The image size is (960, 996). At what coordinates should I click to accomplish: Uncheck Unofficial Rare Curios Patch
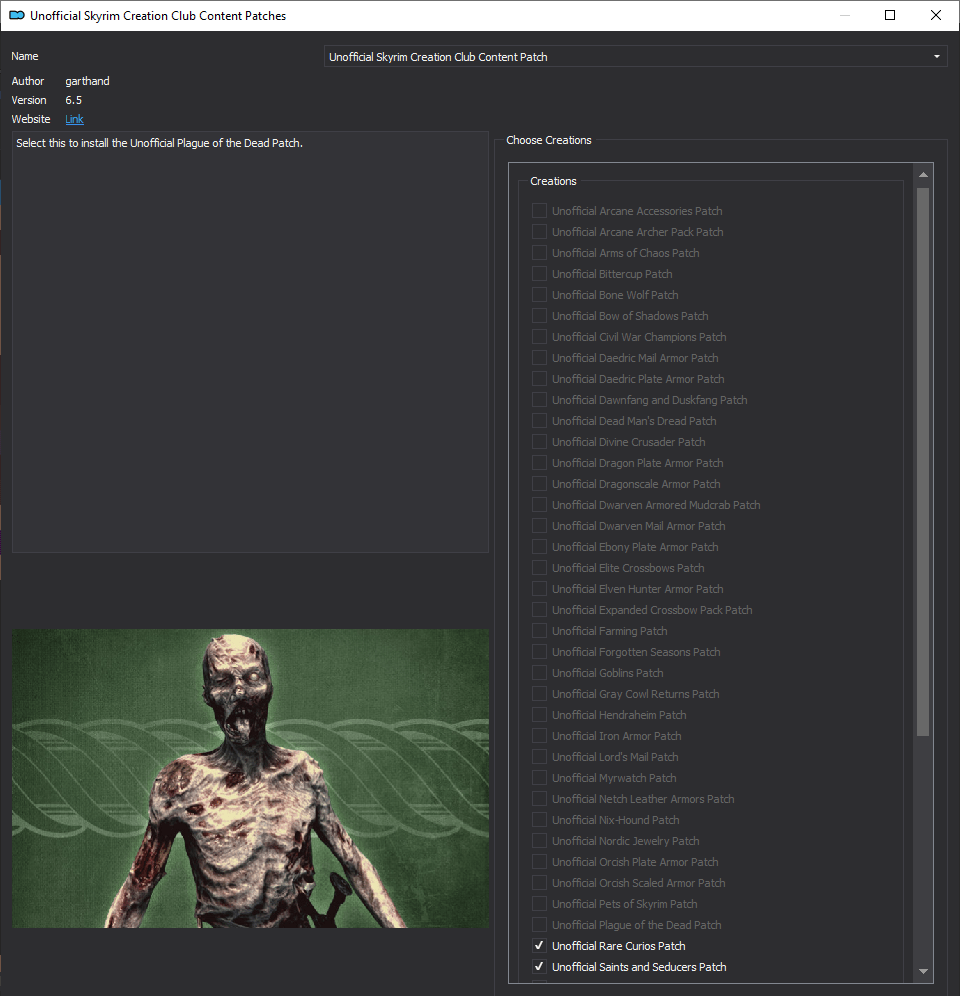click(x=539, y=945)
